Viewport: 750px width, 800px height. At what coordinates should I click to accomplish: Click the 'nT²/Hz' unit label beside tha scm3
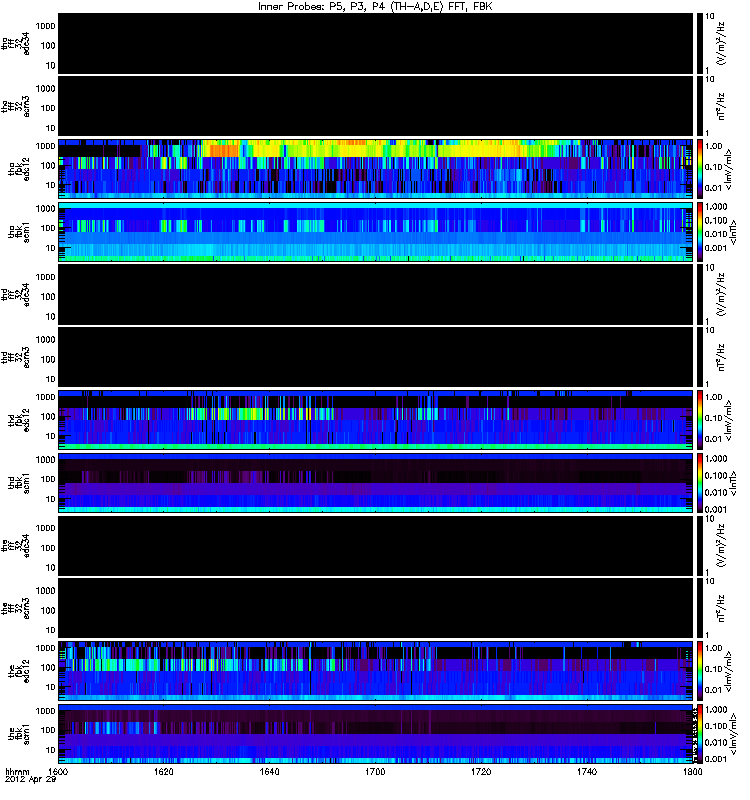pos(721,106)
